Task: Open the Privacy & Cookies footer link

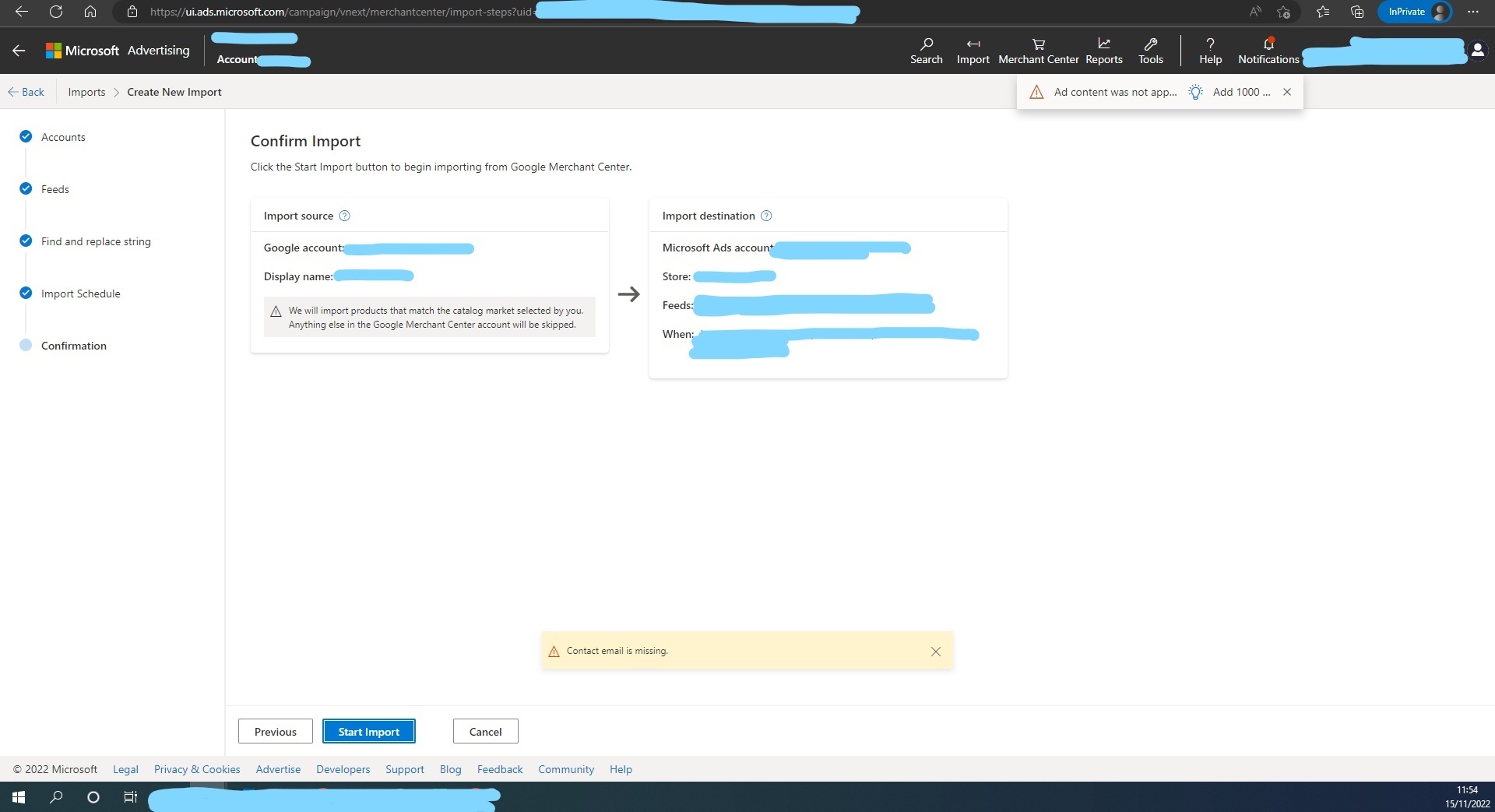Action: [197, 769]
